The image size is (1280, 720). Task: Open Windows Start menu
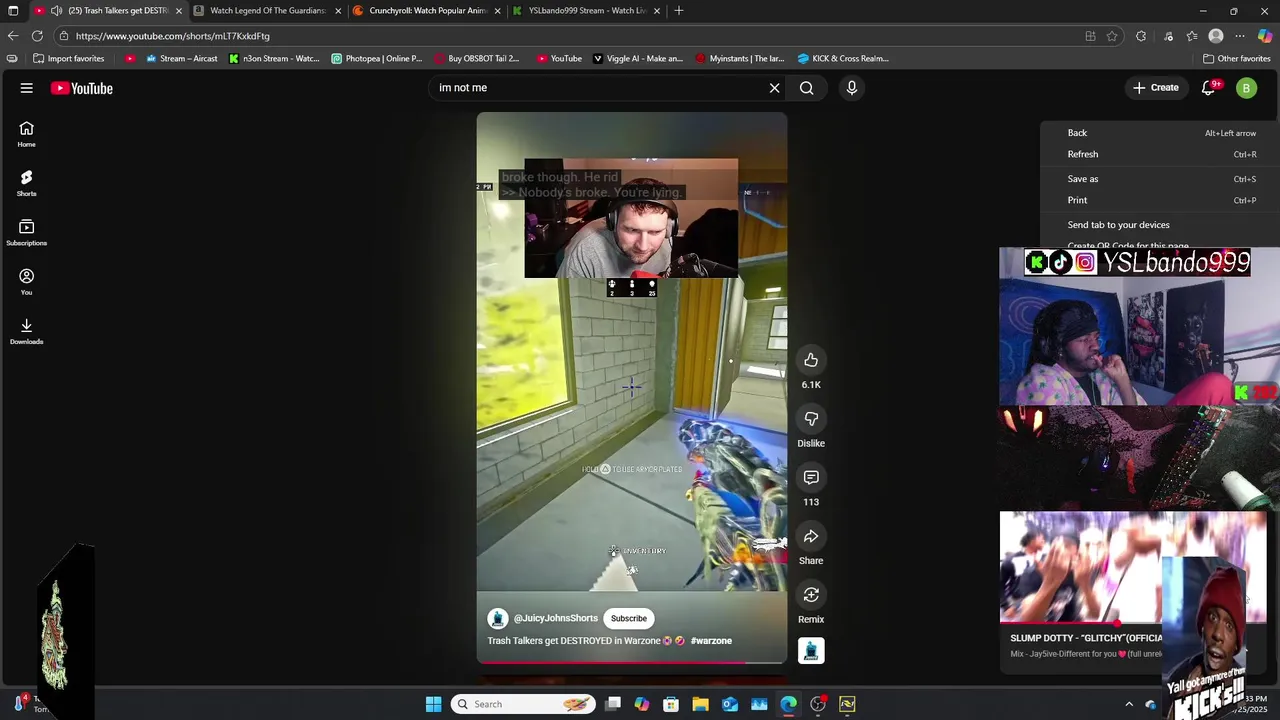(x=433, y=704)
